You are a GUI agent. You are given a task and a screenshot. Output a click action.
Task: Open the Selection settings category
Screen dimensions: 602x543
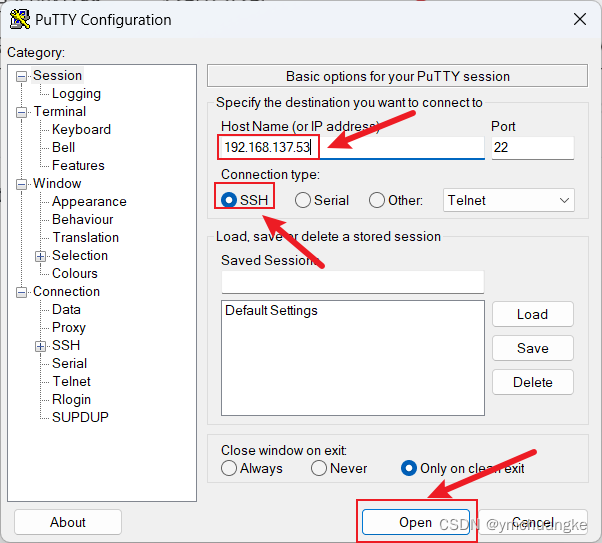[x=80, y=255]
